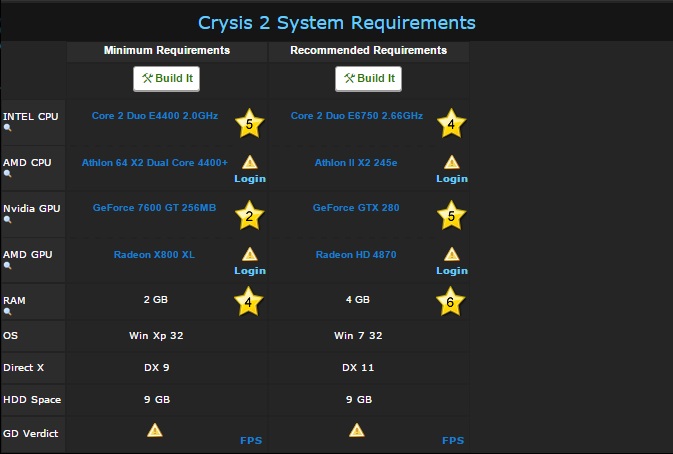Click the GD Verdict row label
The width and height of the screenshot is (673, 454).
pyautogui.click(x=30, y=433)
